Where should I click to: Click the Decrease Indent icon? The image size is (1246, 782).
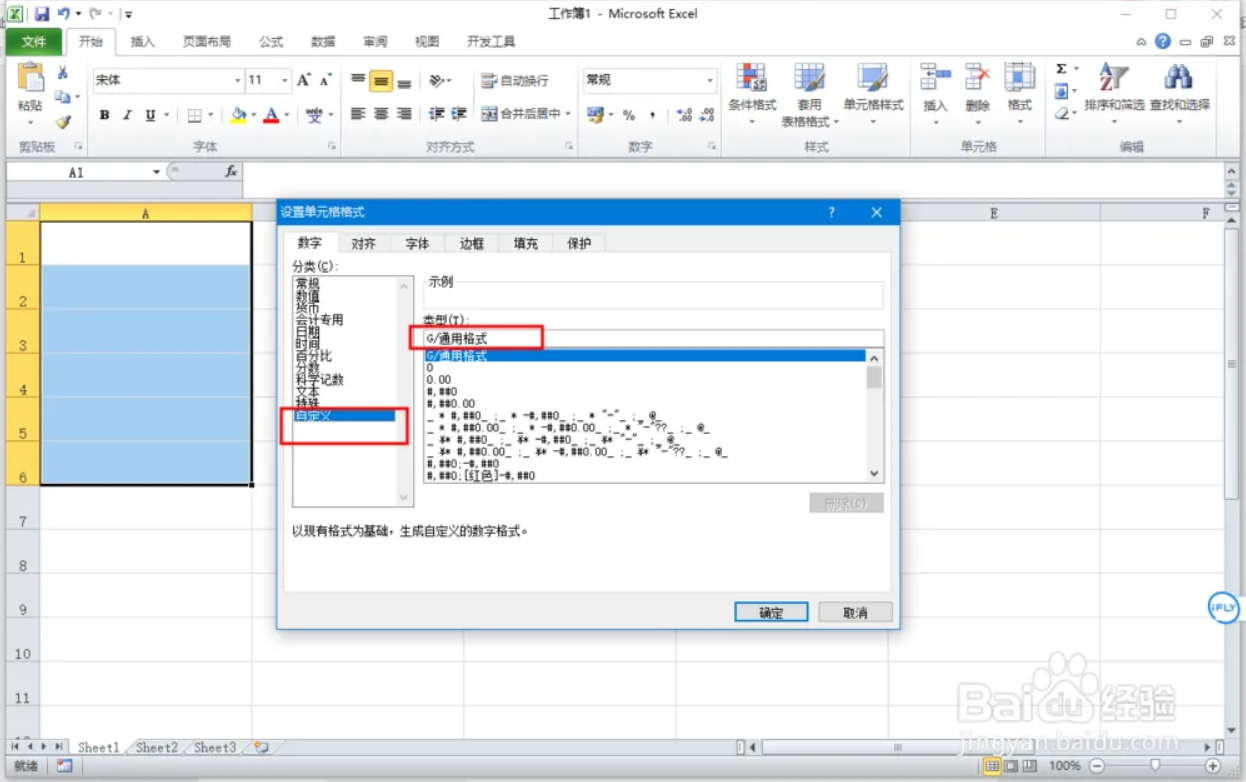(x=436, y=114)
